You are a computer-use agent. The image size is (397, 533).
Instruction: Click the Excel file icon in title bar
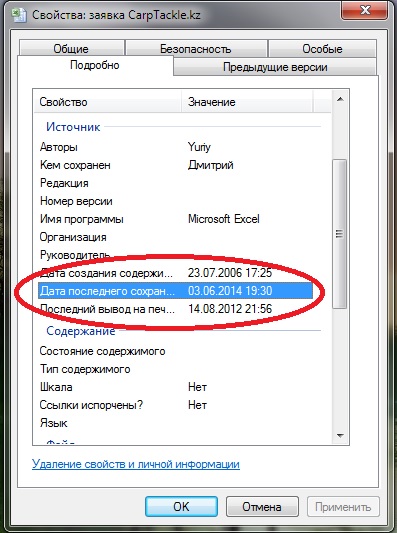pyautogui.click(x=19, y=15)
